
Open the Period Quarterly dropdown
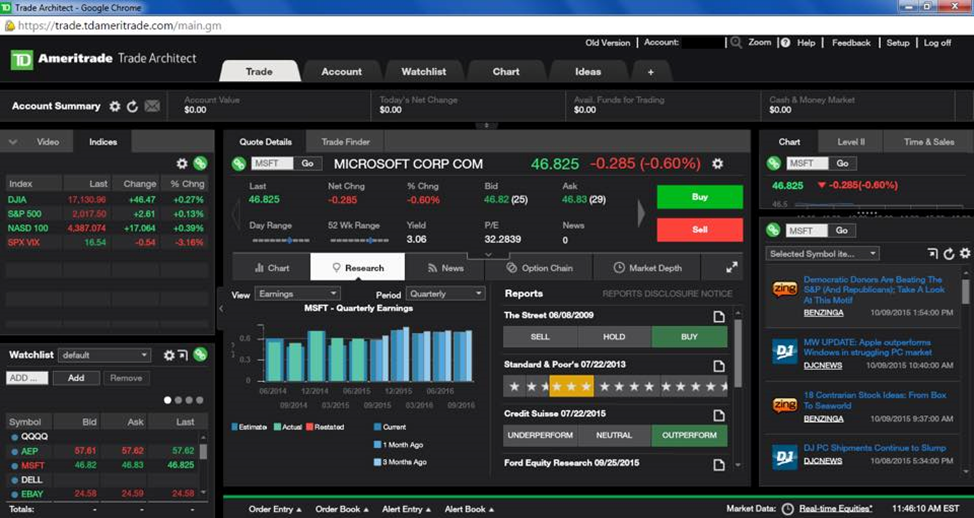[444, 294]
